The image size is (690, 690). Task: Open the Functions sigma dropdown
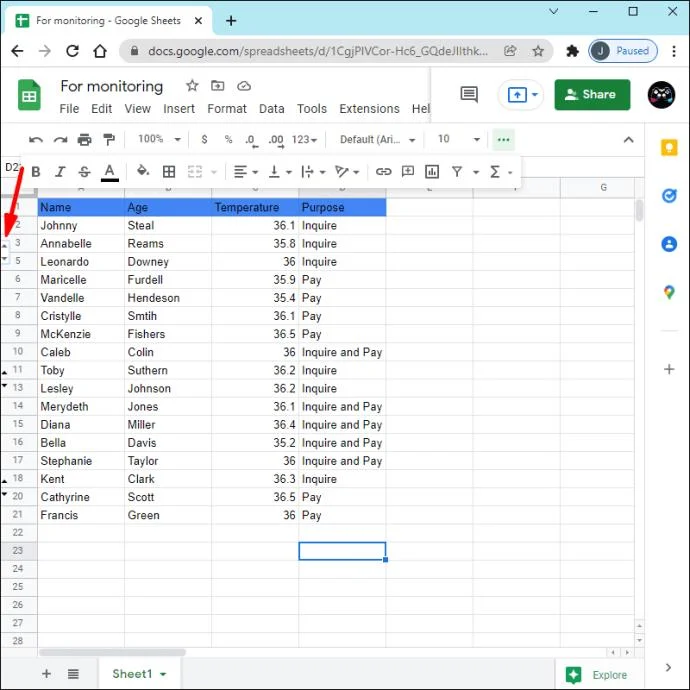[501, 172]
